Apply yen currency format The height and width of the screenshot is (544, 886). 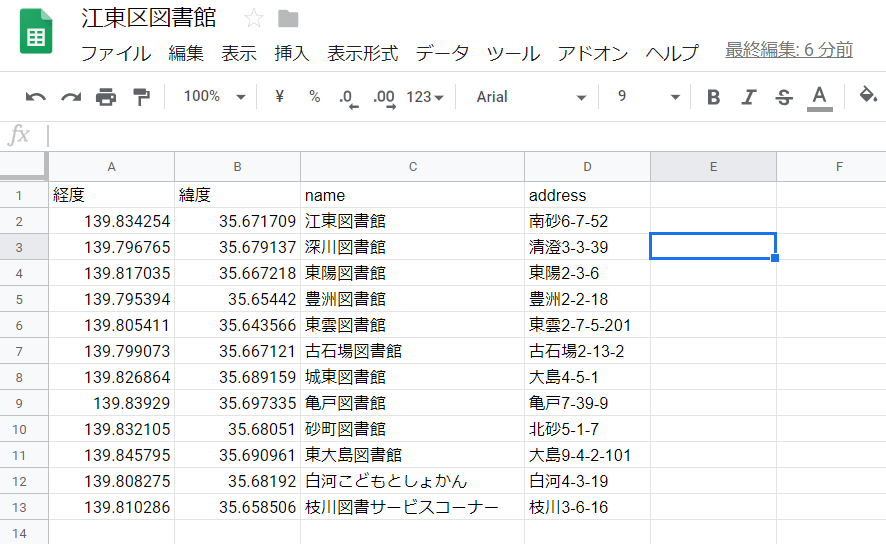[x=279, y=97]
